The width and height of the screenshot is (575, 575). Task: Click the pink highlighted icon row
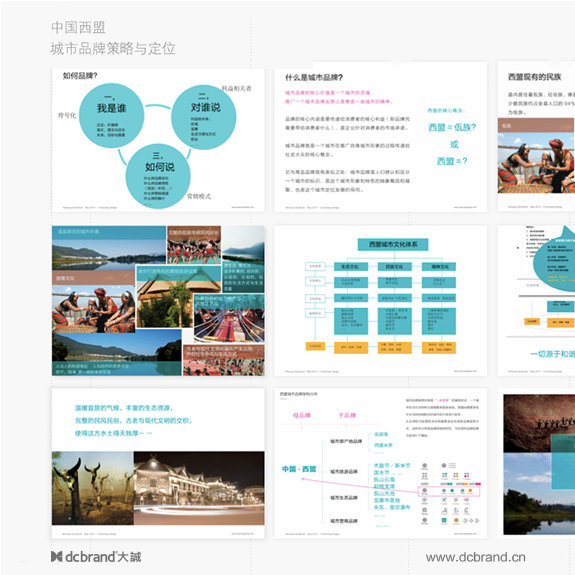click(449, 491)
